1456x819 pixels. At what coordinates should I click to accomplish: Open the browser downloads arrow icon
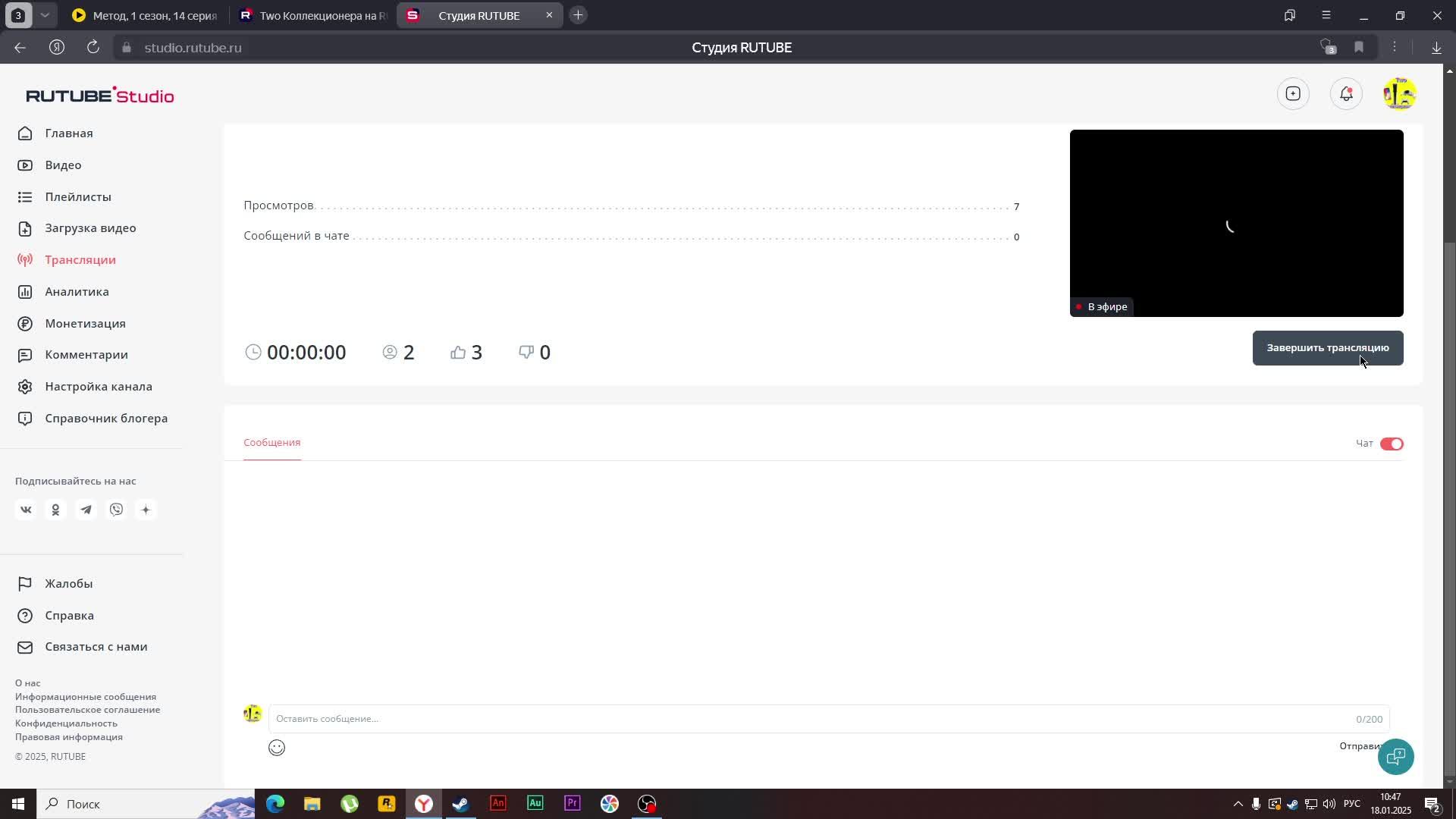coord(1436,47)
